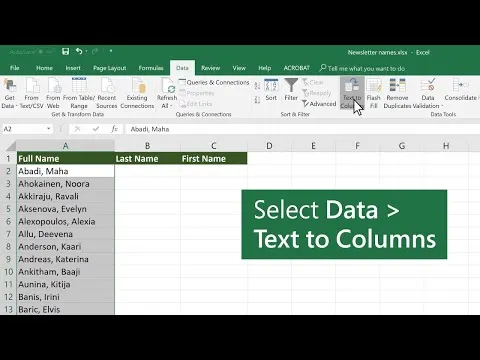Expand the Name Box dropdown arrow

click(x=49, y=129)
